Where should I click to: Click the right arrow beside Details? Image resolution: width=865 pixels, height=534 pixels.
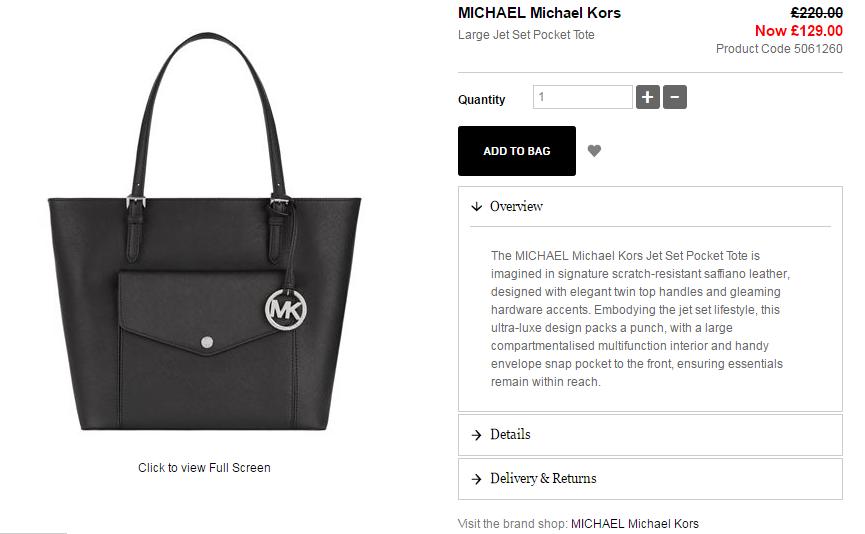tap(477, 435)
